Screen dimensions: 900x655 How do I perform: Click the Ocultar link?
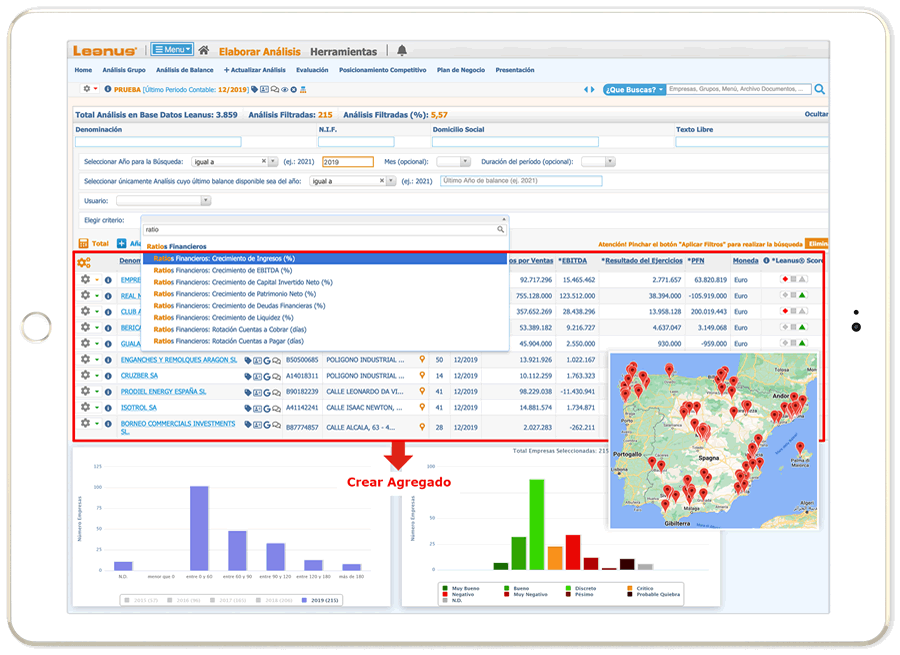click(x=816, y=114)
